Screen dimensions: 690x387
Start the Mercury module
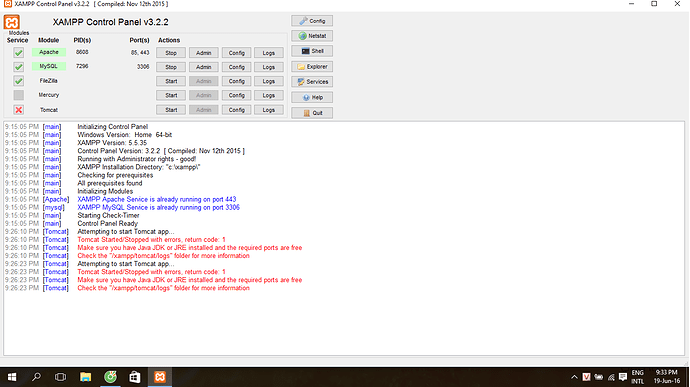point(171,95)
